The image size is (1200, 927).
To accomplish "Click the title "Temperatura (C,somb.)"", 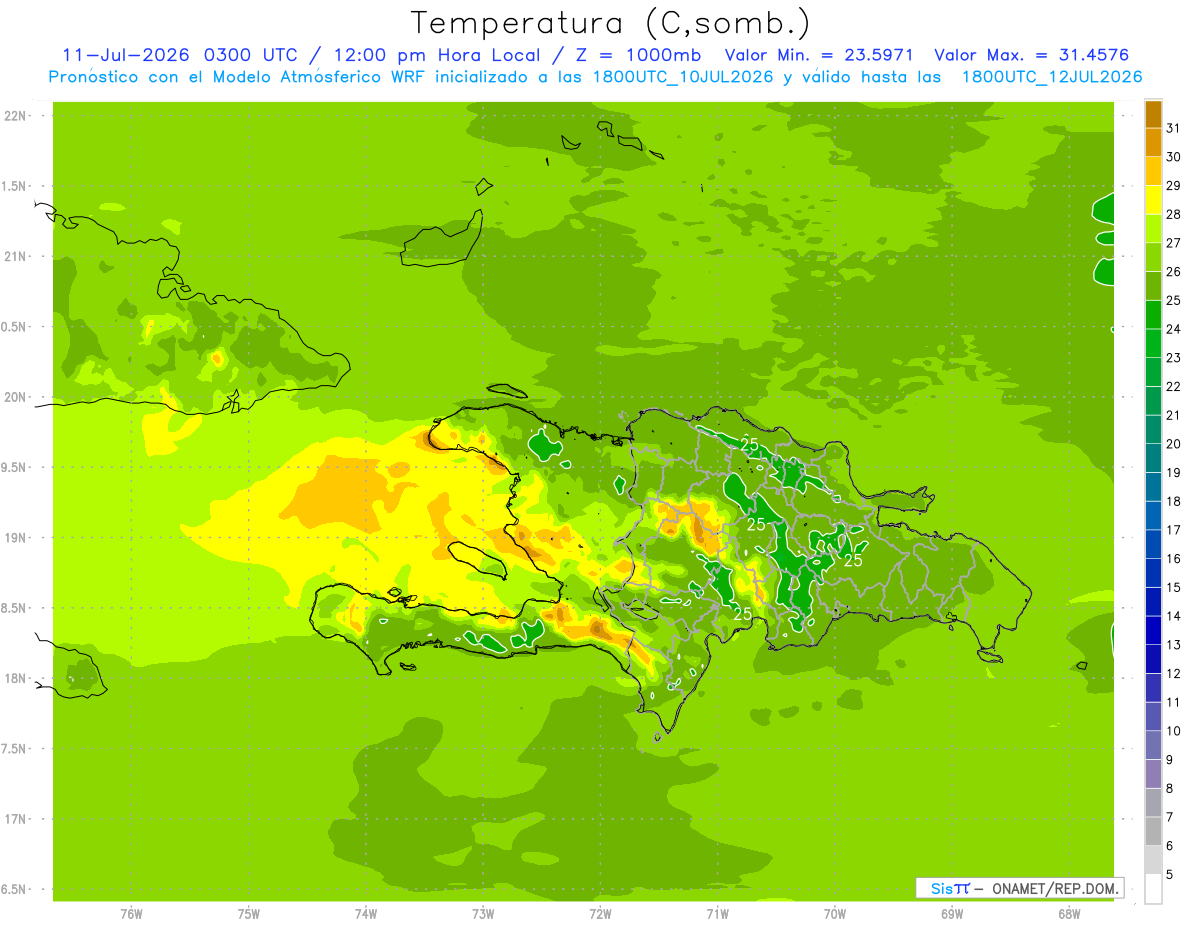I will pos(610,23).
